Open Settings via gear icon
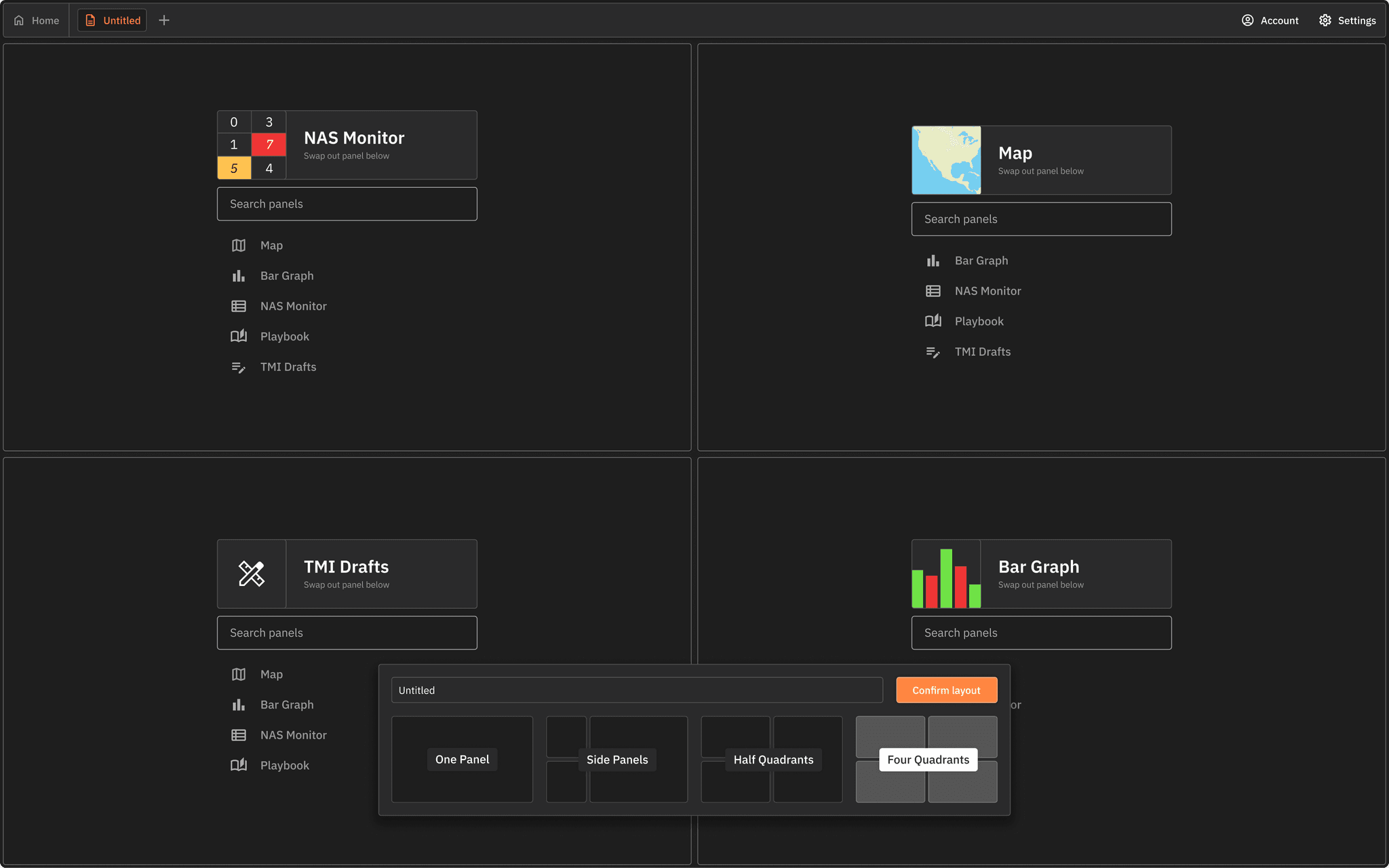1389x868 pixels. click(x=1325, y=20)
